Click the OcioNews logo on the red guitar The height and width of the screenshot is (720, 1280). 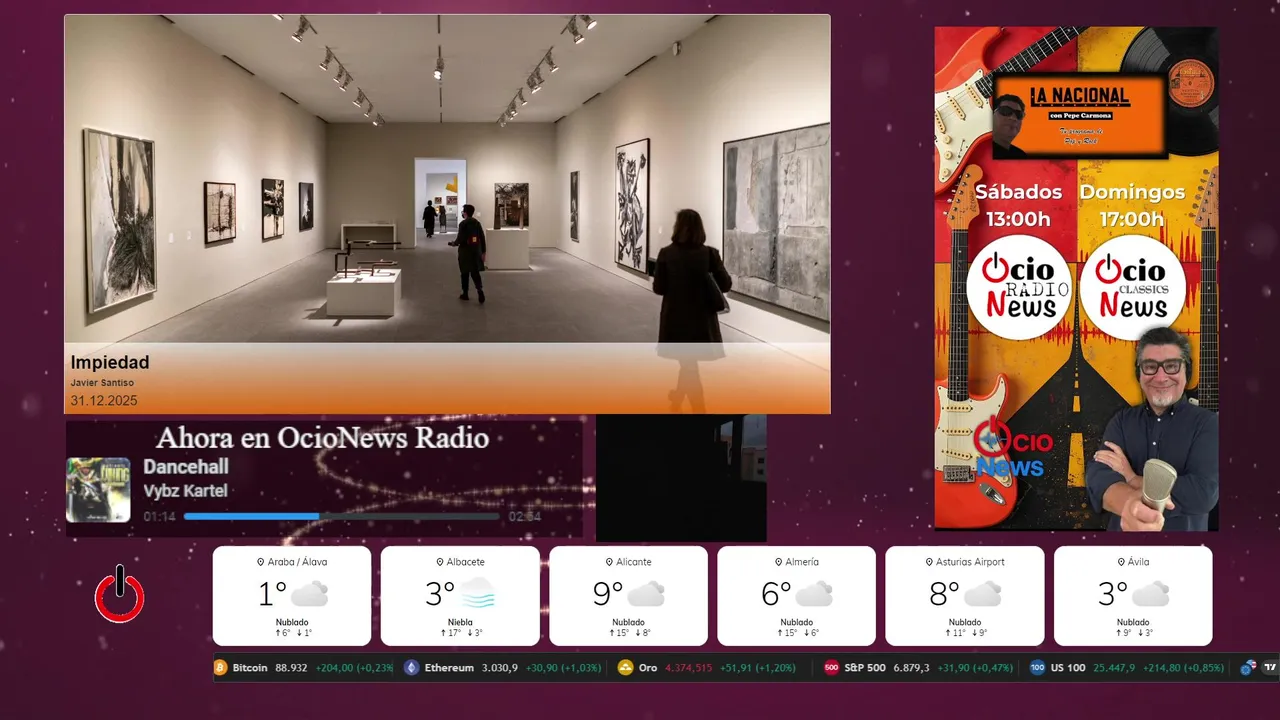(x=1012, y=448)
